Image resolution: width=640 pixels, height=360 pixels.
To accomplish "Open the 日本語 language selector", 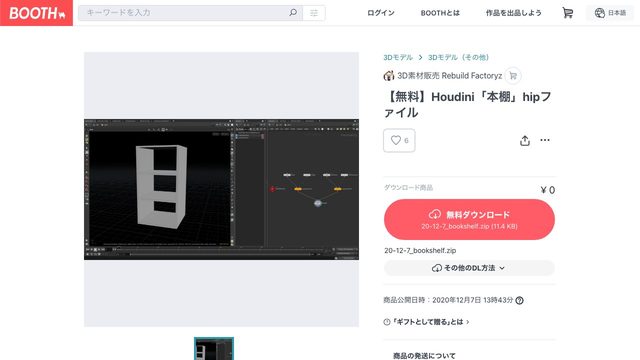I will tap(610, 13).
